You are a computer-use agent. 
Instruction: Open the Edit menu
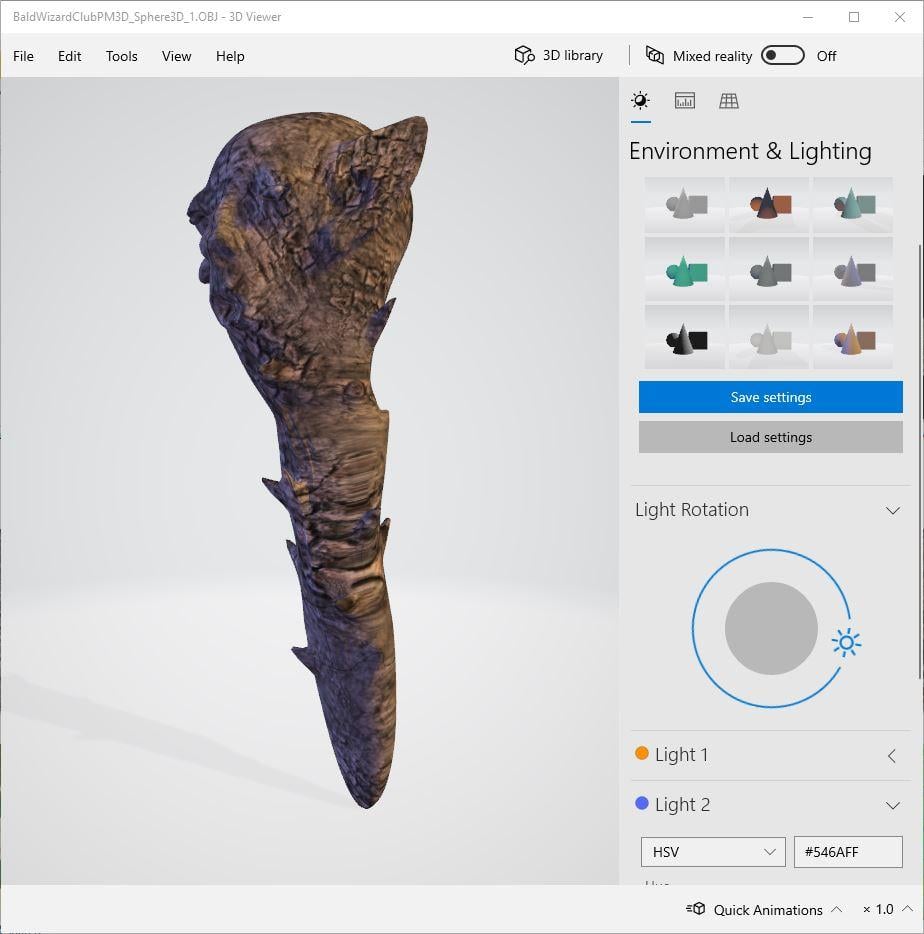[69, 56]
